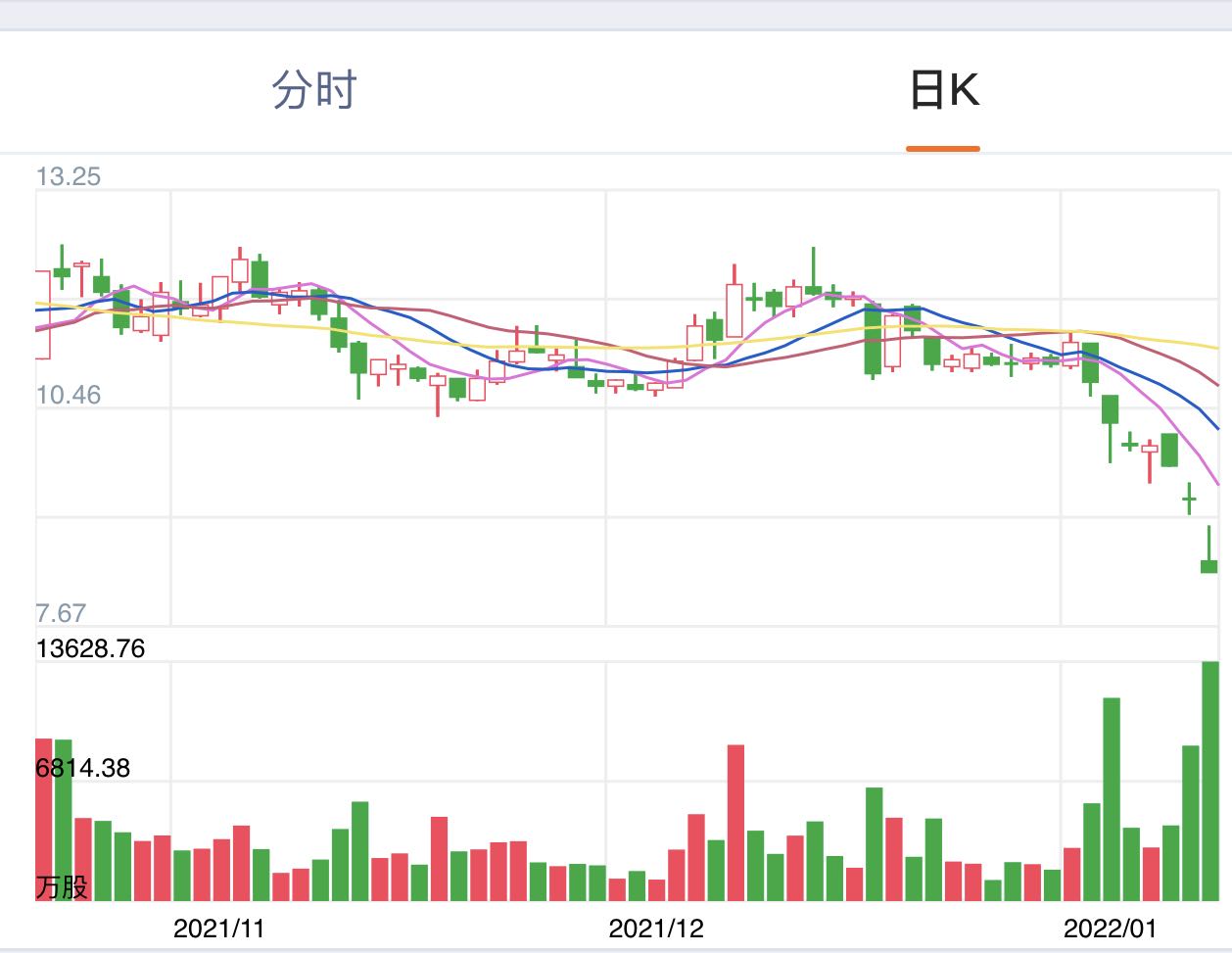Click the first red volume bar at far left
1232x953 pixels.
click(43, 820)
